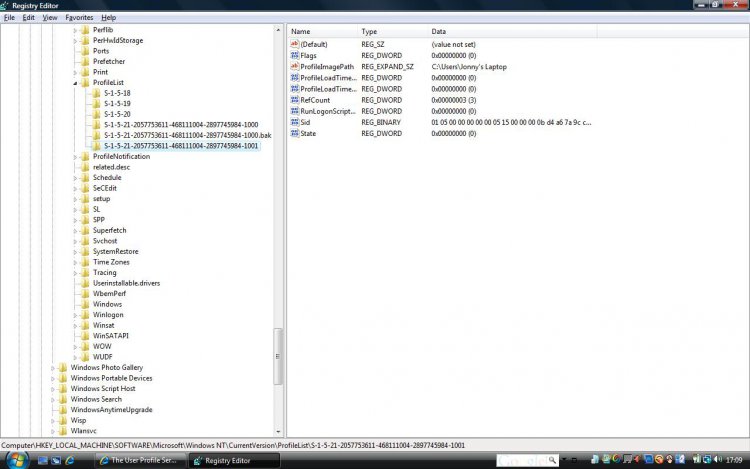
Task: Select the key ending in 2897745984-1001
Action: 181,146
